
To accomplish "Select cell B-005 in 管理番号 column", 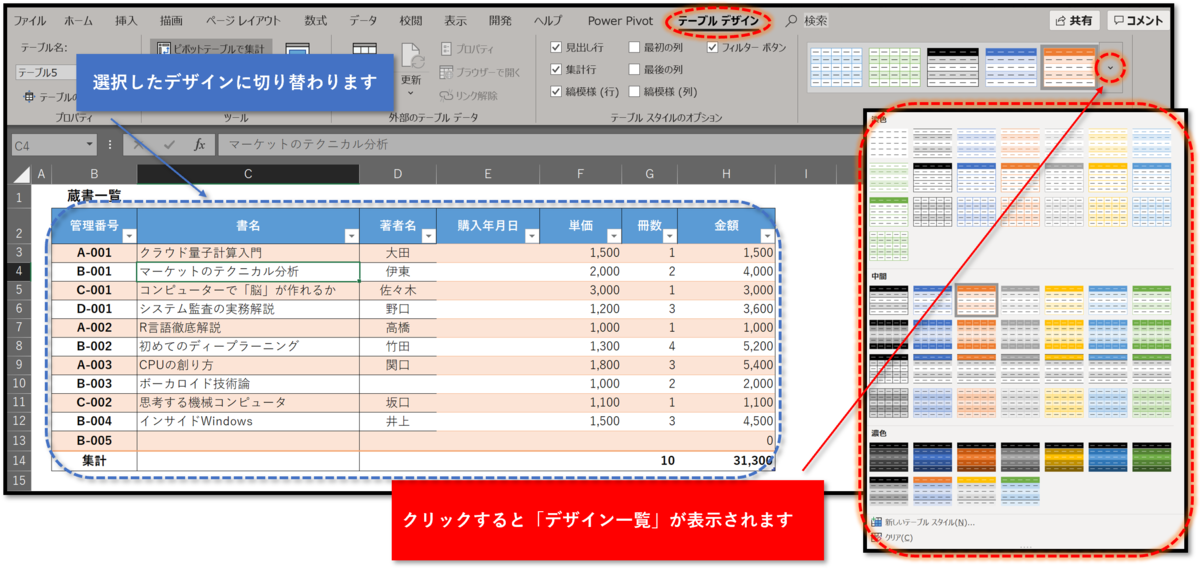I will point(94,440).
